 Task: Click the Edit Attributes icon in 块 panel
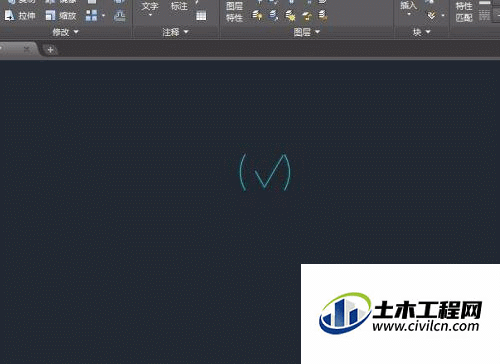(x=432, y=15)
